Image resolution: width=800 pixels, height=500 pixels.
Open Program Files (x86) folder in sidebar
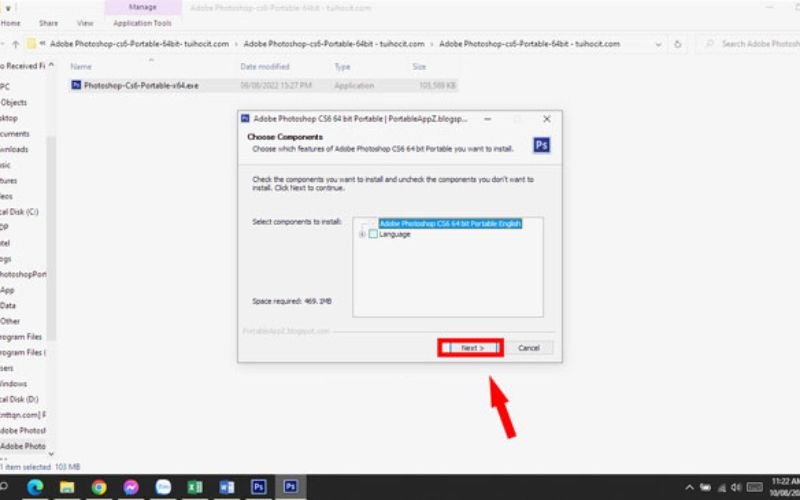23,353
